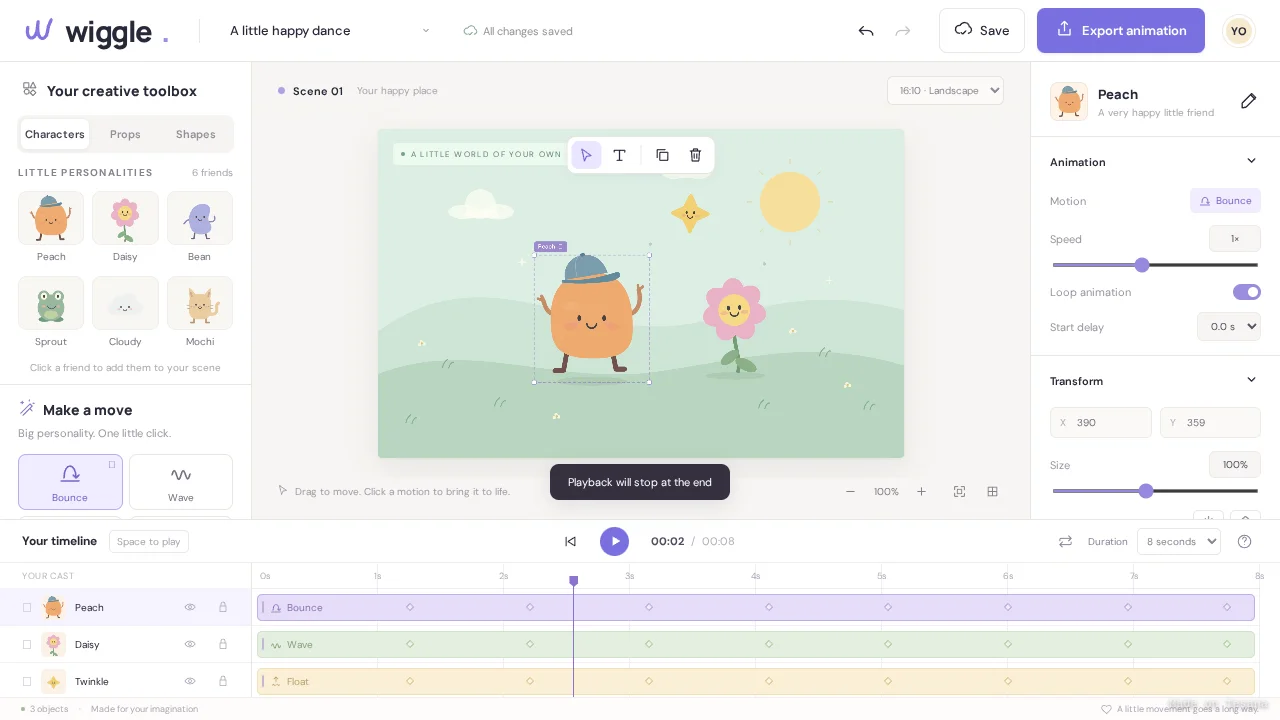The image size is (1280, 720).
Task: Play the animation
Action: (614, 541)
